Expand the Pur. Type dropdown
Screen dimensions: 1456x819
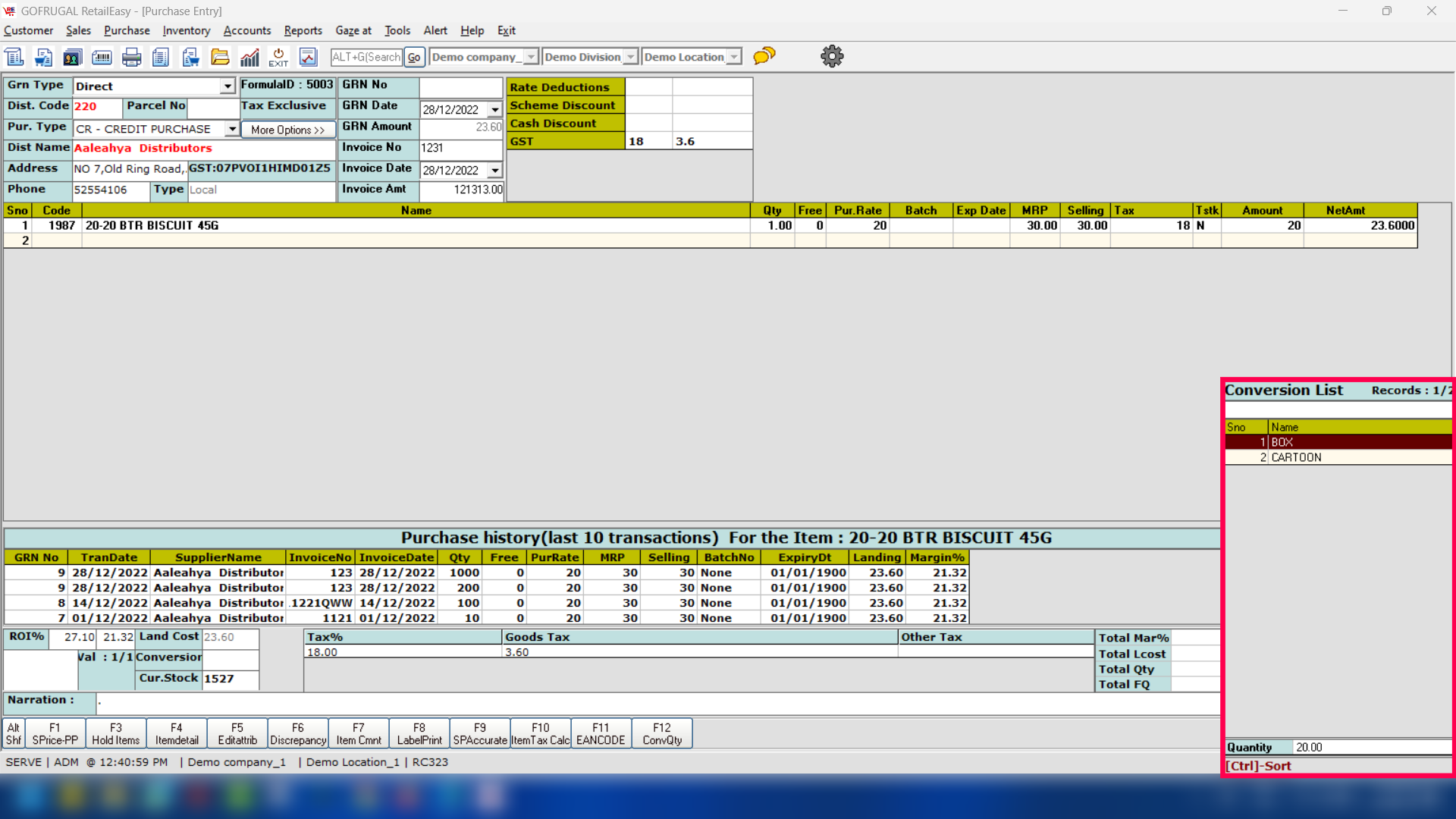coord(232,129)
